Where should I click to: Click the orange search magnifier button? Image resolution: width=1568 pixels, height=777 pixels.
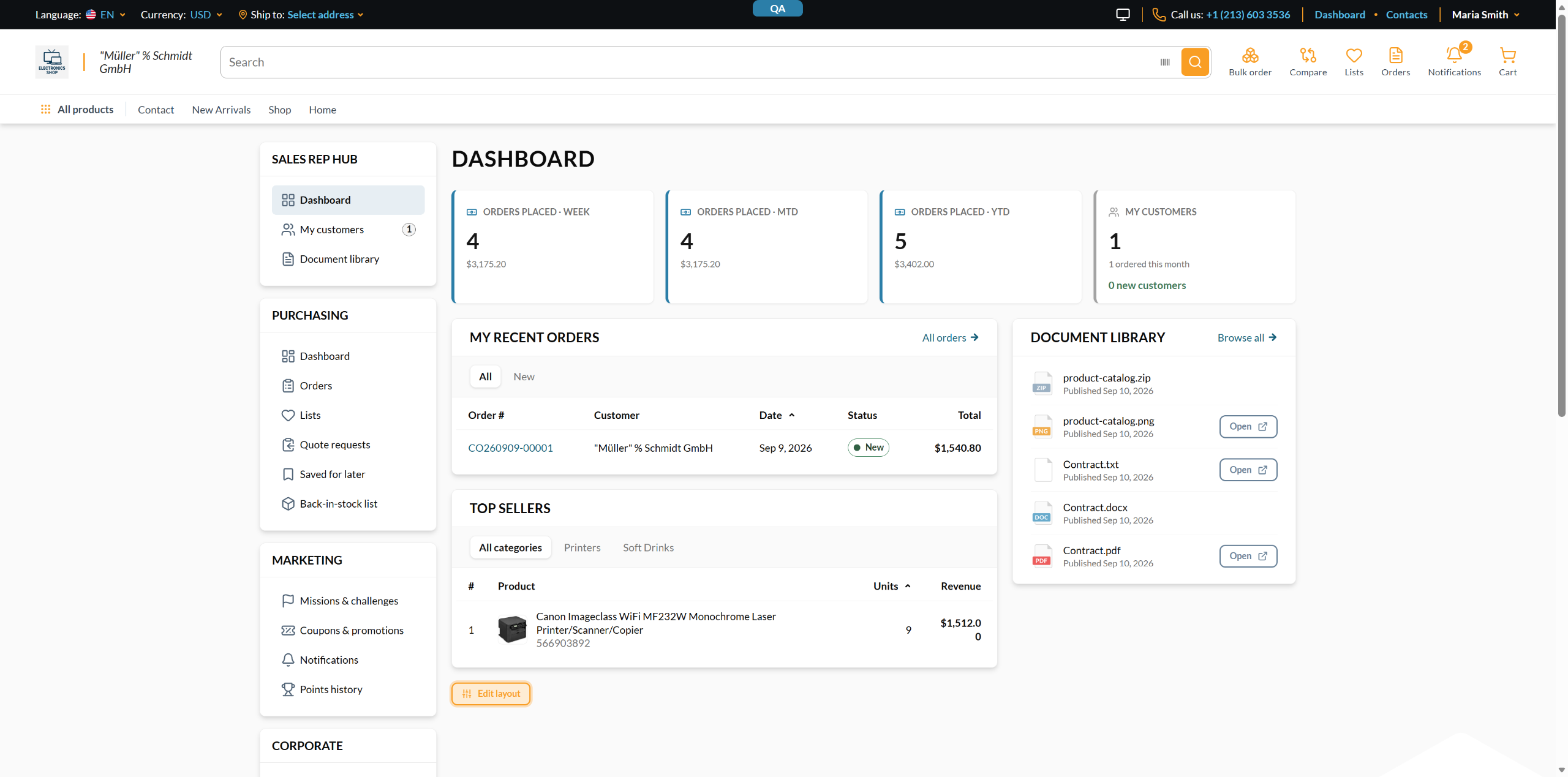tap(1195, 62)
